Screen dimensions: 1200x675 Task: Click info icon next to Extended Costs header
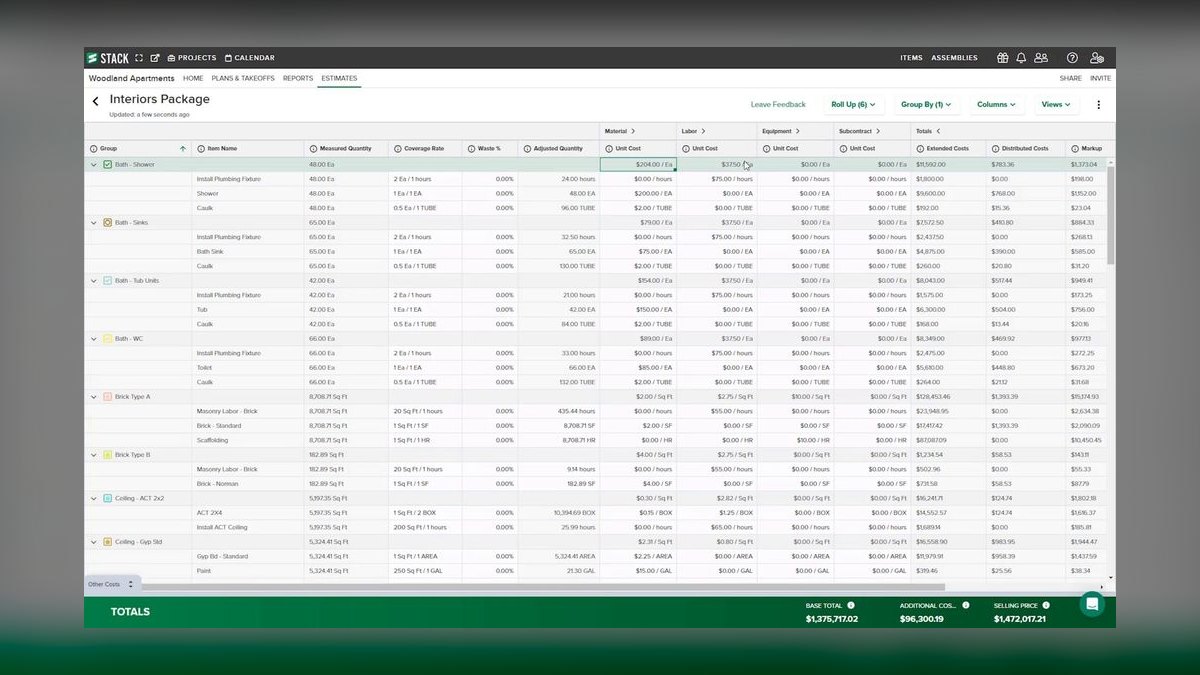920,148
